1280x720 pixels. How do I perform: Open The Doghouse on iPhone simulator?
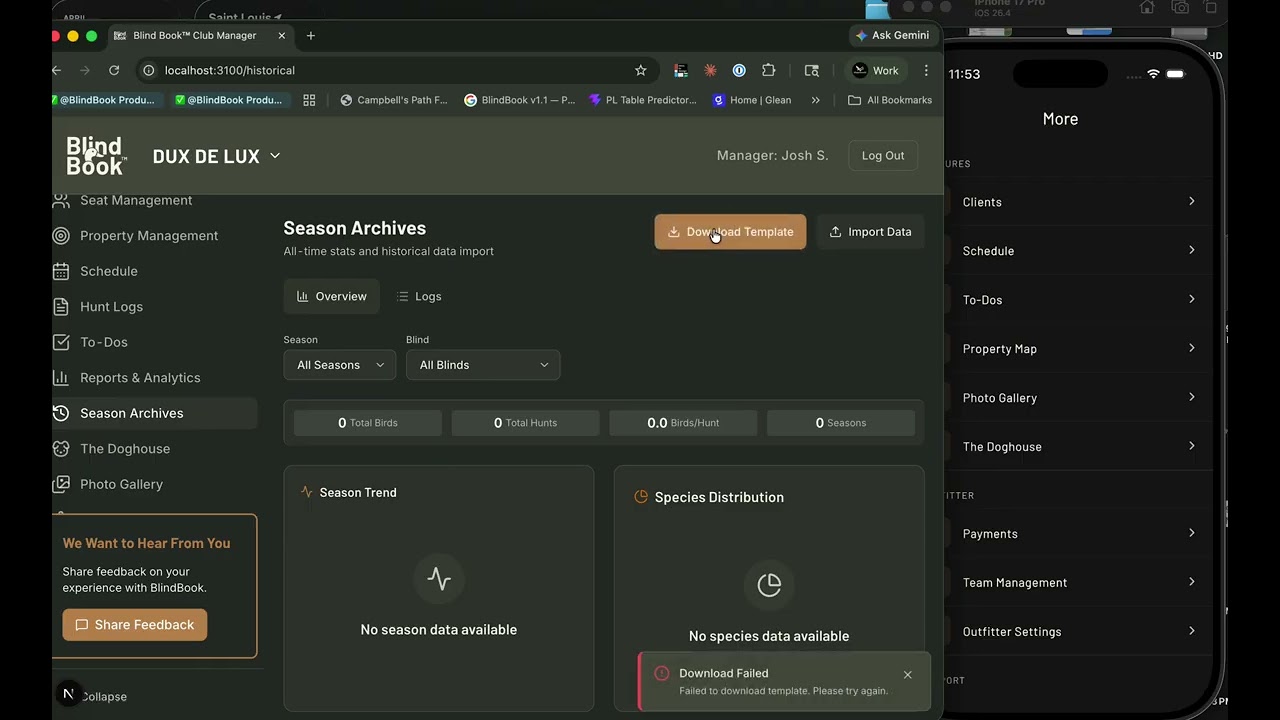[x=1078, y=447]
